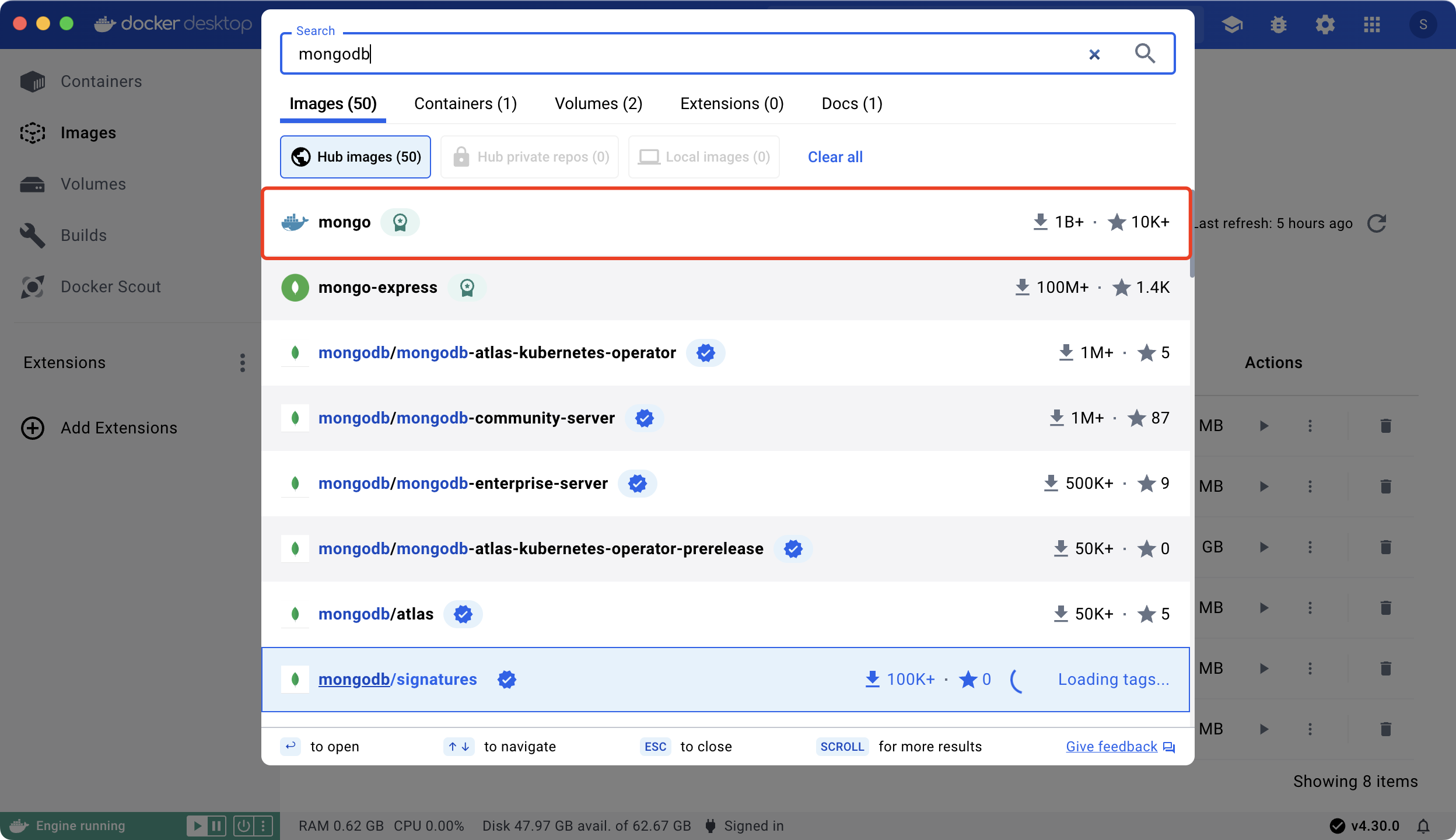Click the Clear all filters link

tap(835, 157)
